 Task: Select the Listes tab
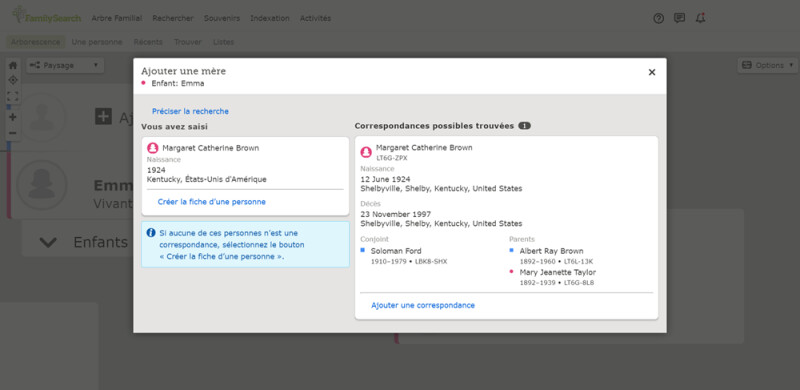(x=223, y=42)
